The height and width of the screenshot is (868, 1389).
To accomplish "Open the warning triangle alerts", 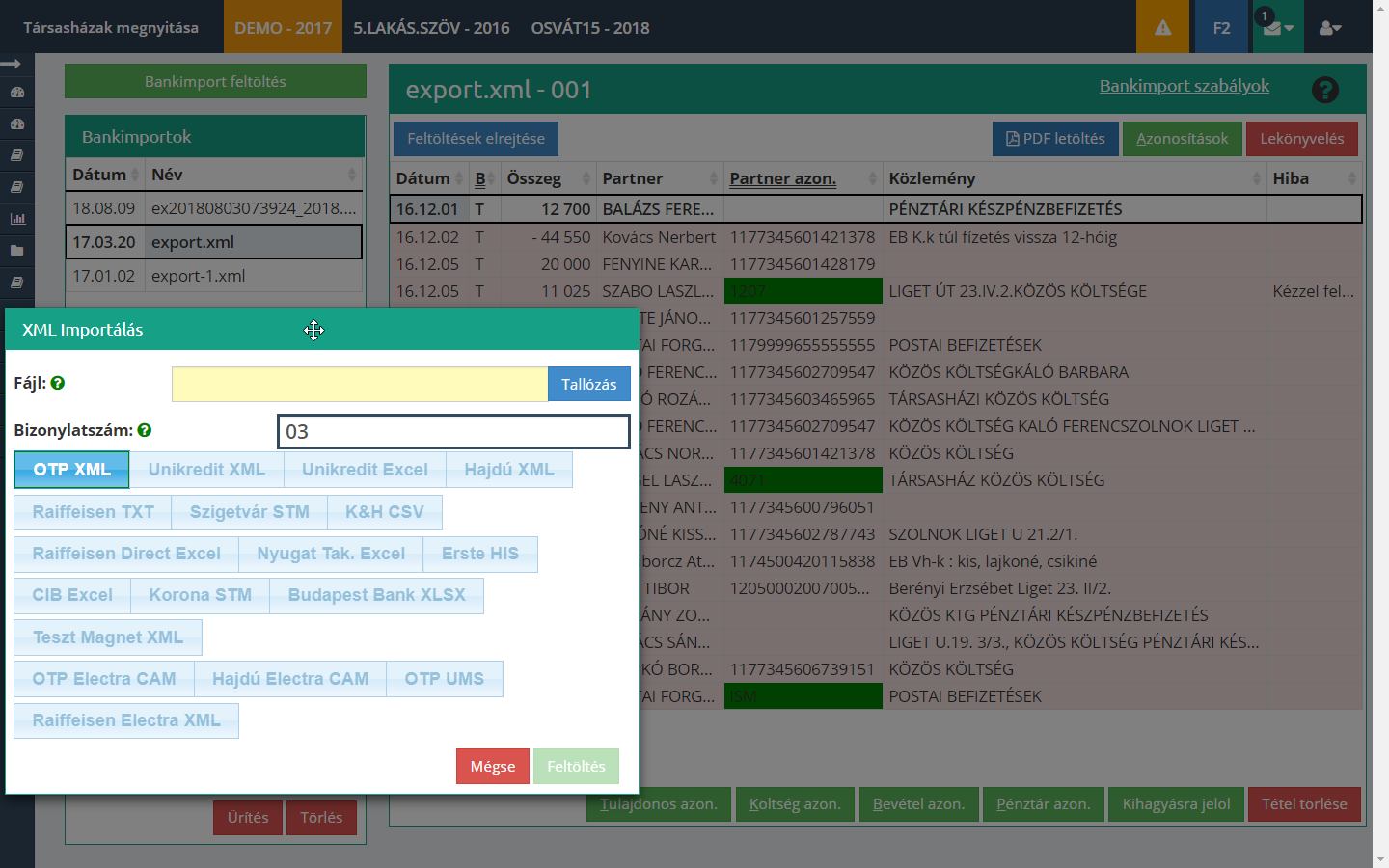I will coord(1162,27).
